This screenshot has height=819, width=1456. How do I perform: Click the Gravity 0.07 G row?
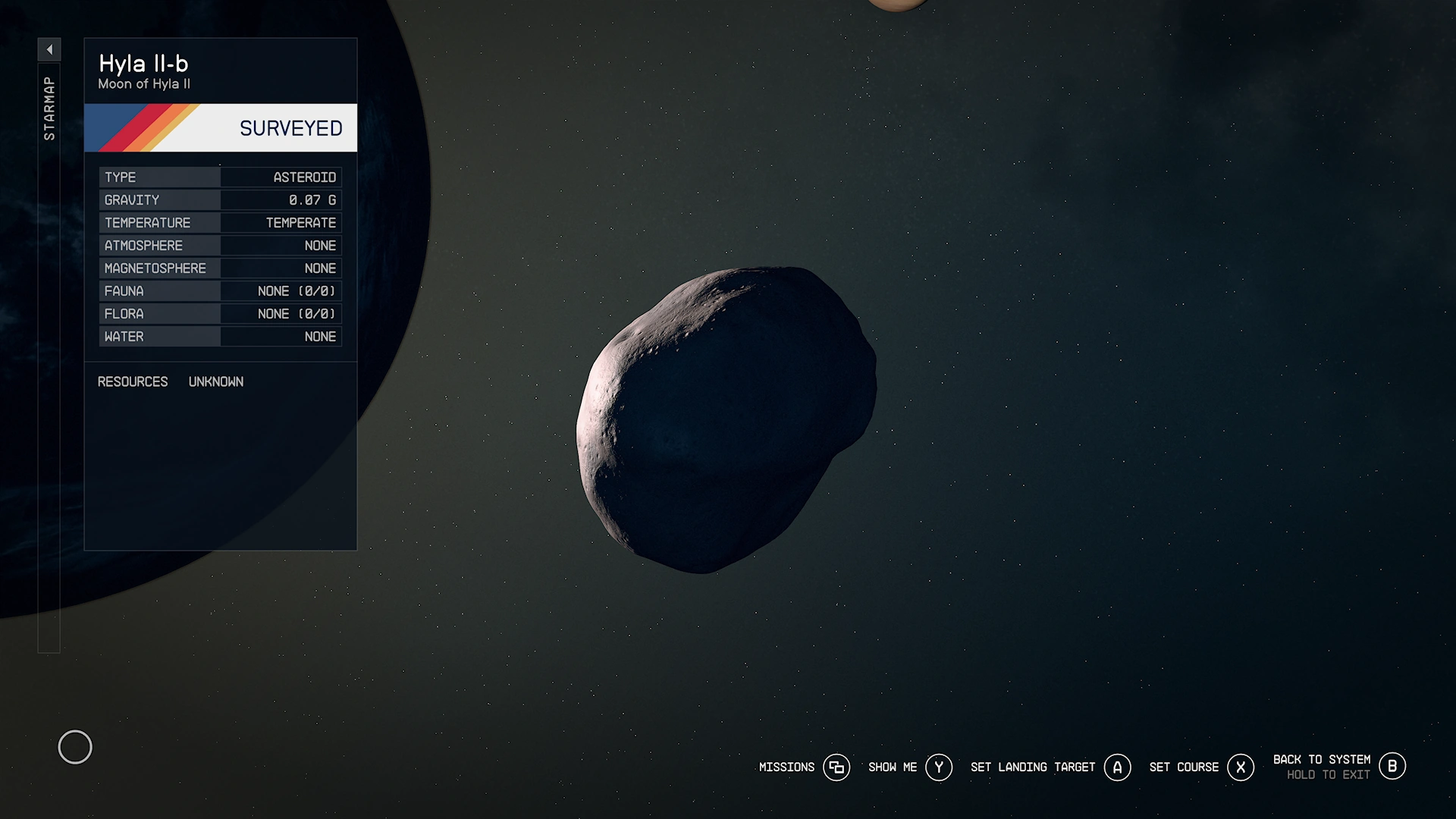pos(220,200)
